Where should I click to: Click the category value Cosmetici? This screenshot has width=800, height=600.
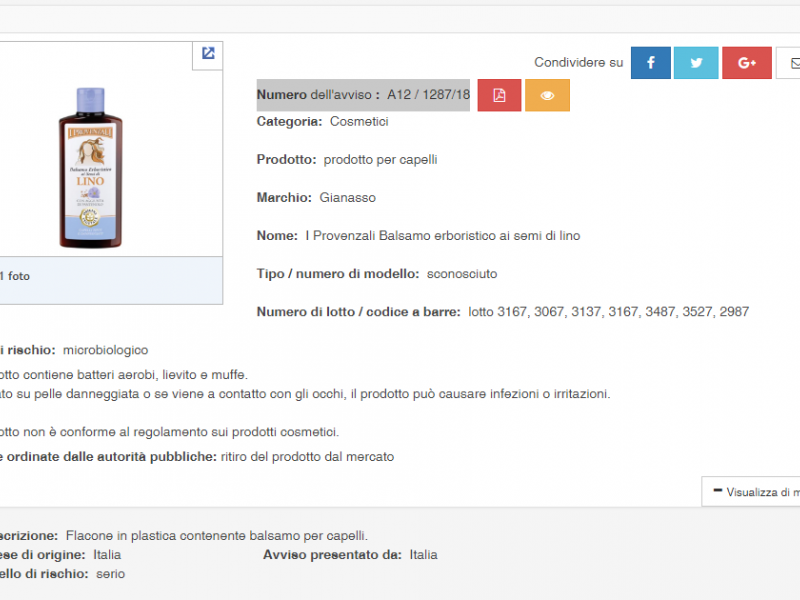[359, 121]
